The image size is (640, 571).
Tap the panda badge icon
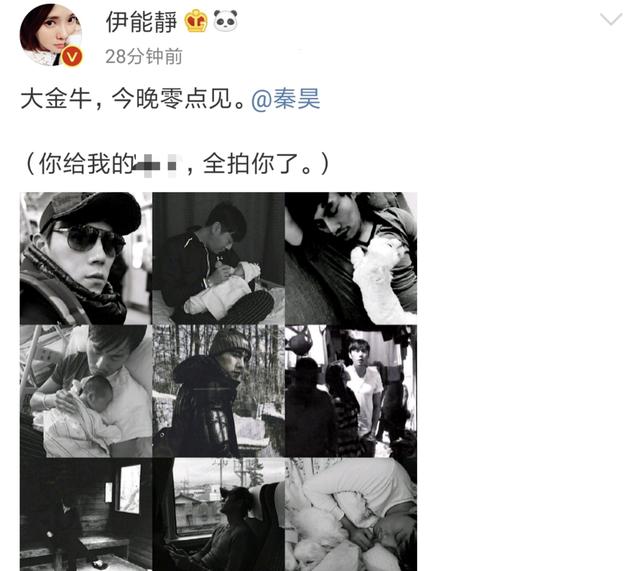pos(226,21)
